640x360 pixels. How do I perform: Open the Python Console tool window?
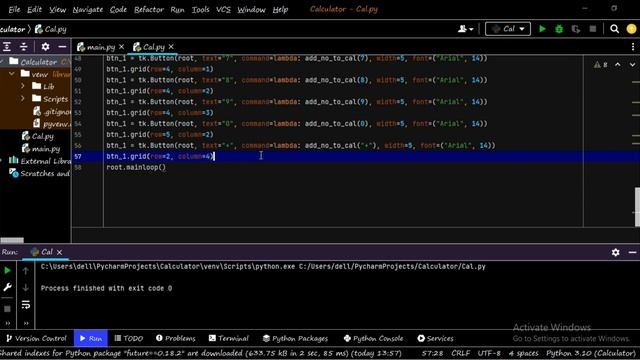(373, 338)
